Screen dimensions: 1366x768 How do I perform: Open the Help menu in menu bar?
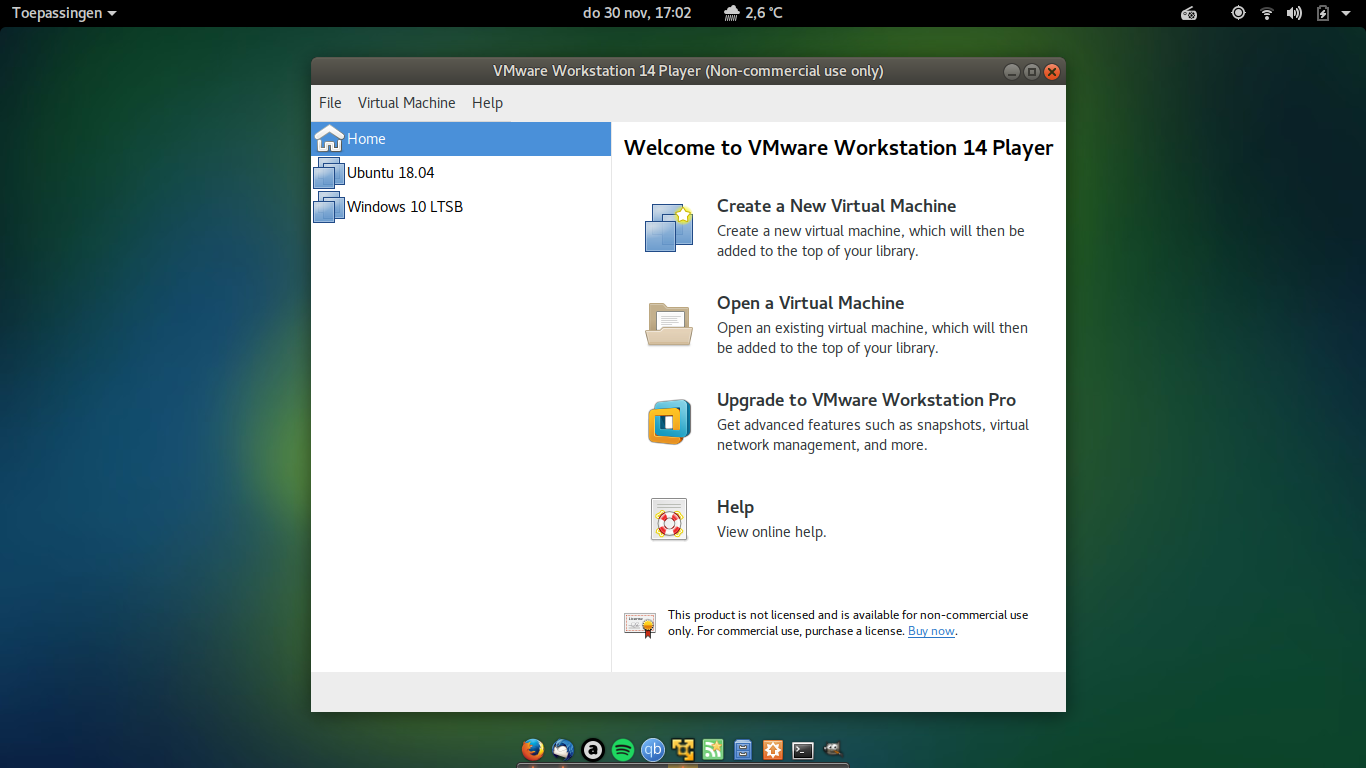coord(487,103)
